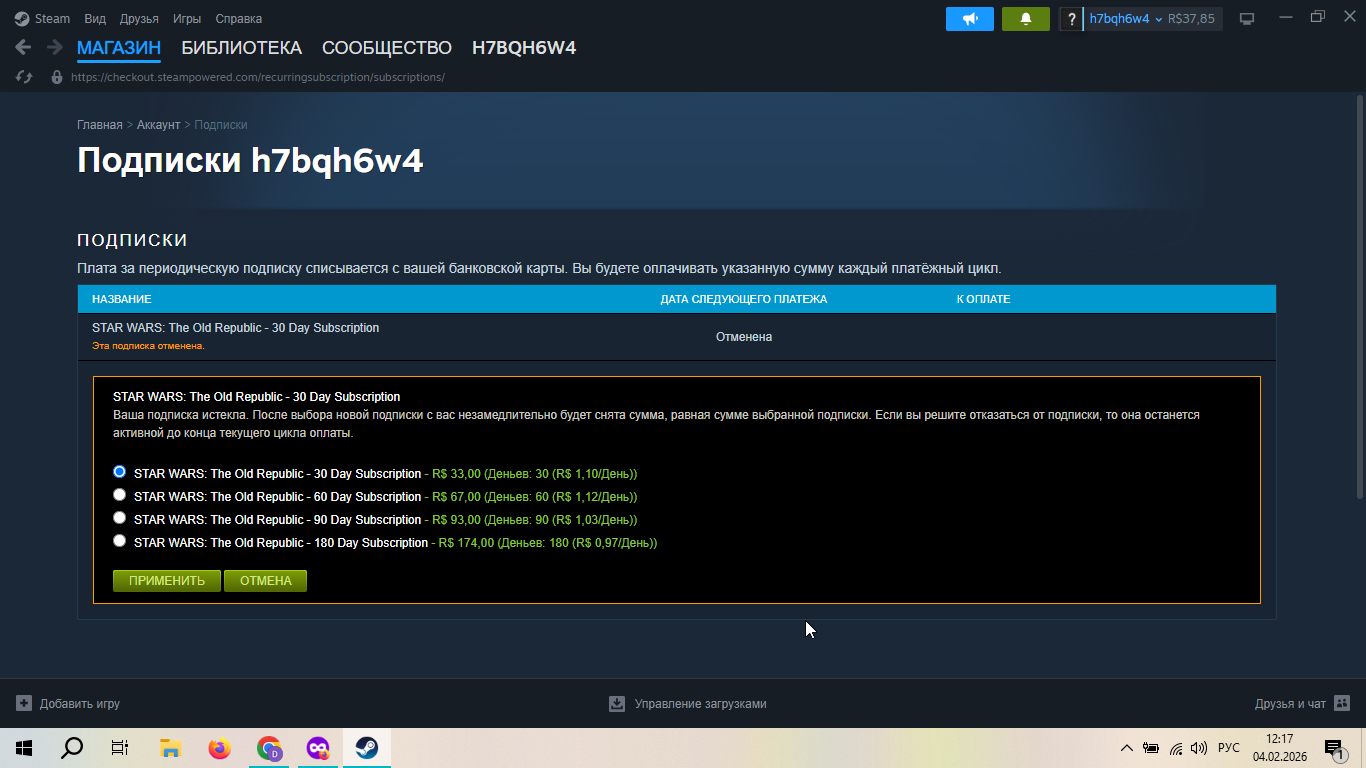1366x768 pixels.
Task: Go back with the left arrow
Action: tap(23, 47)
